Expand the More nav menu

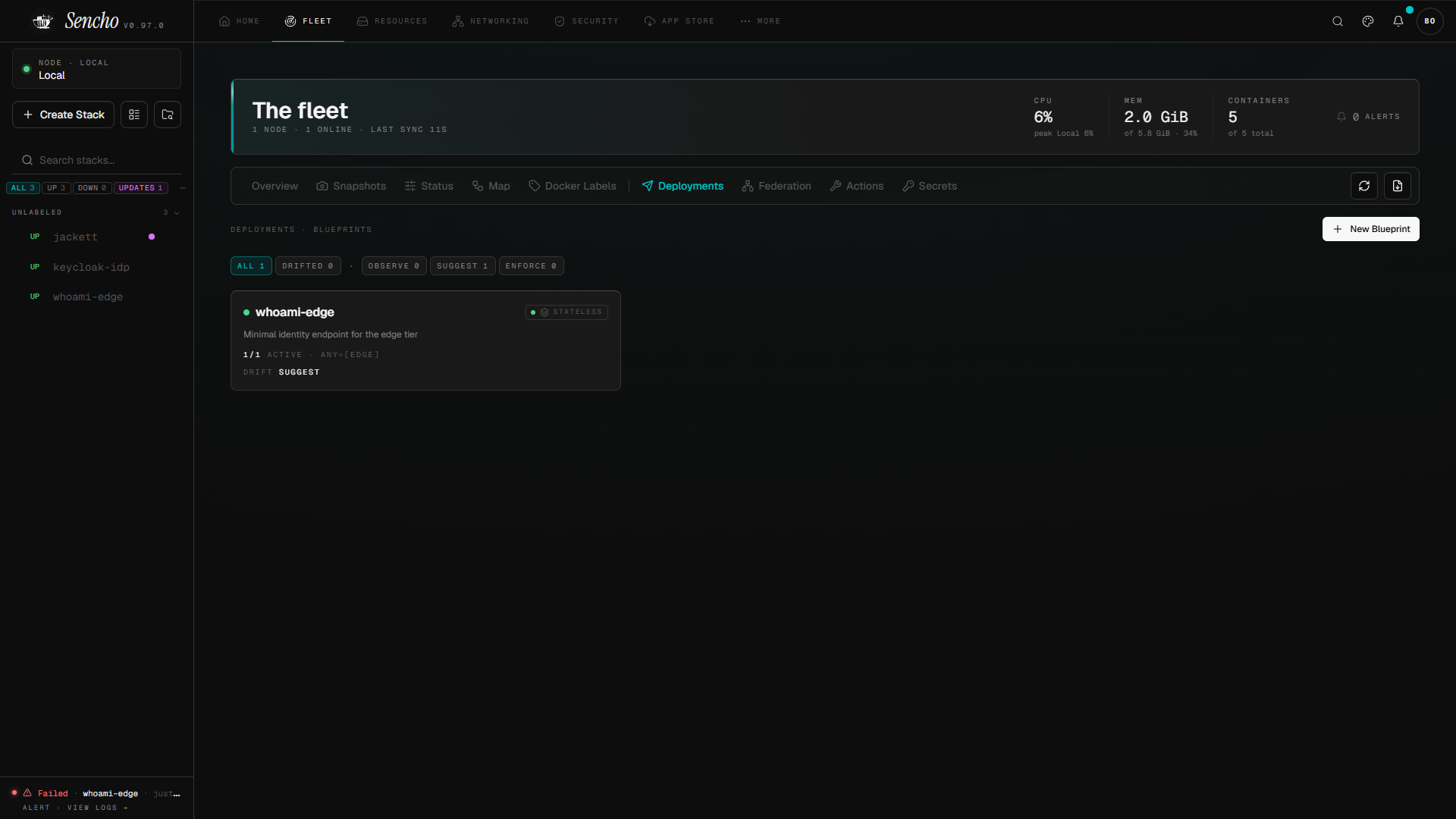click(x=760, y=21)
